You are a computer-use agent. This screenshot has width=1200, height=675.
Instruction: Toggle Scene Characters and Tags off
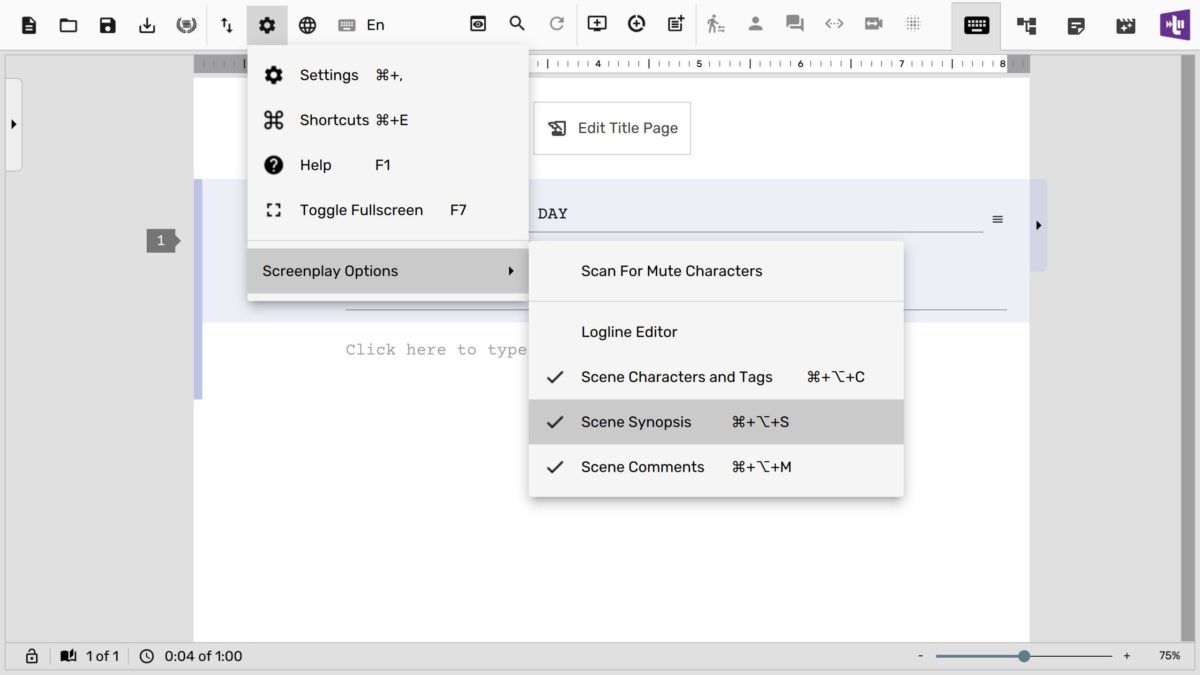coord(677,377)
